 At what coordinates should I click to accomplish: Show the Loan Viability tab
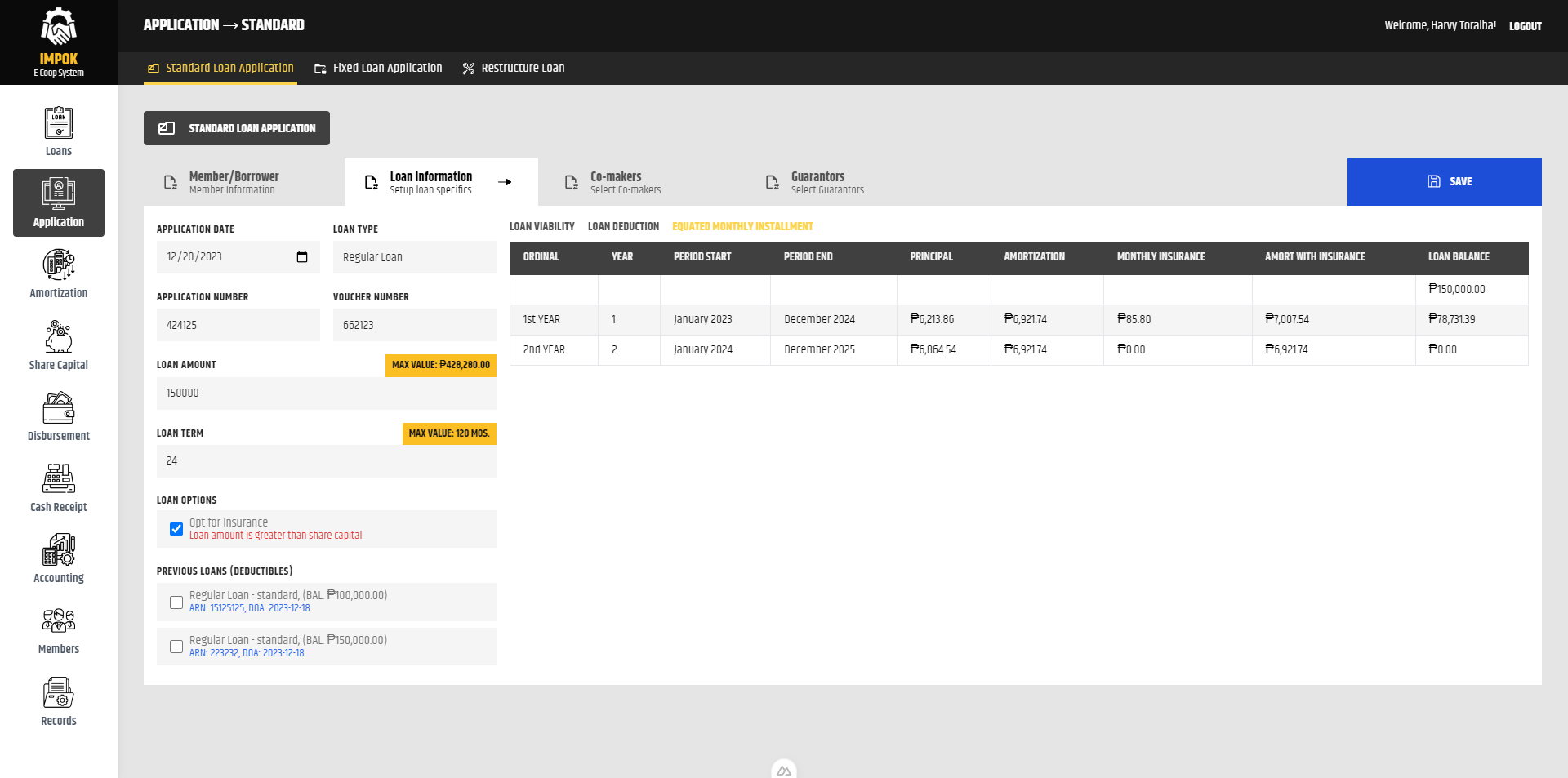tap(541, 227)
